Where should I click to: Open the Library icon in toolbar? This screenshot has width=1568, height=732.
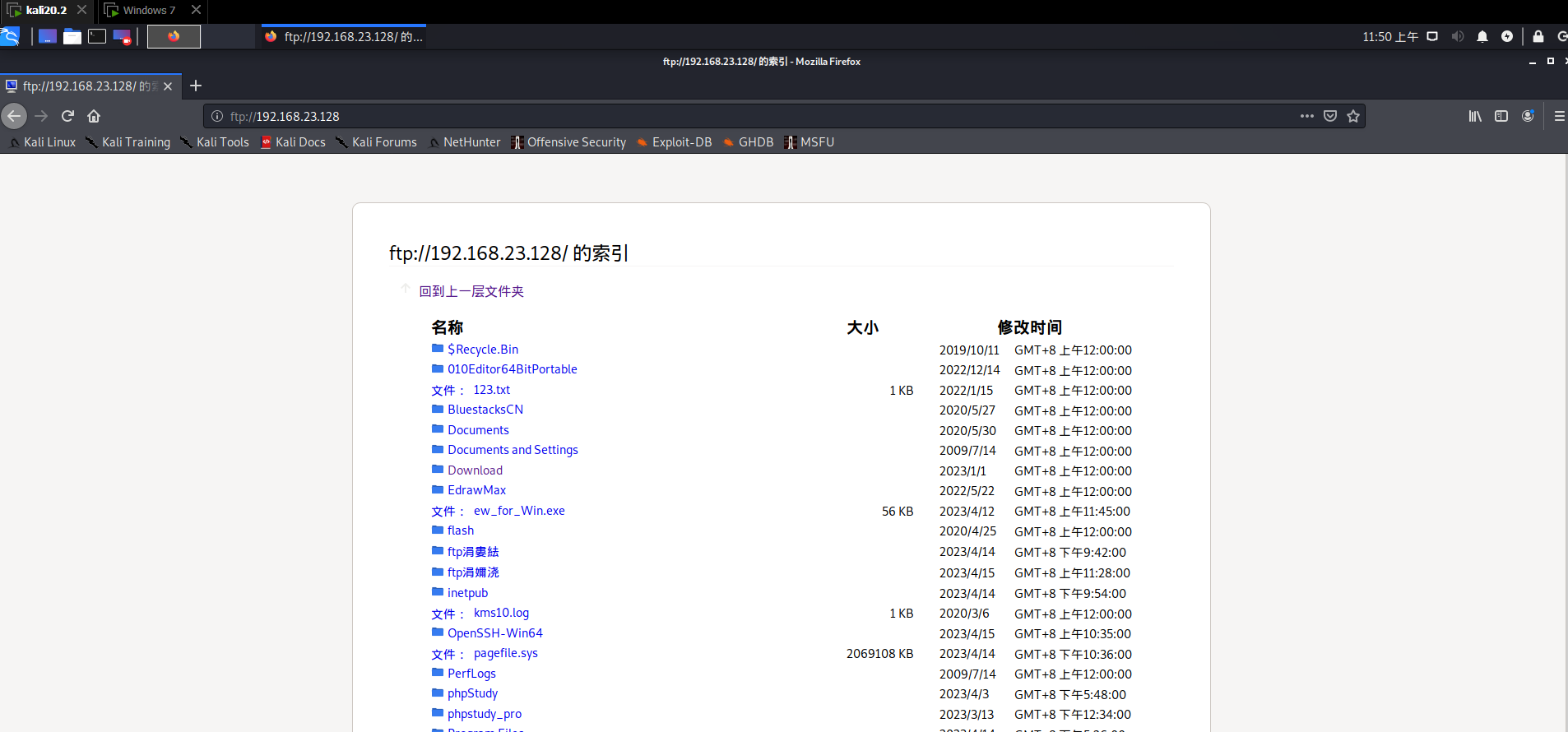(1475, 116)
